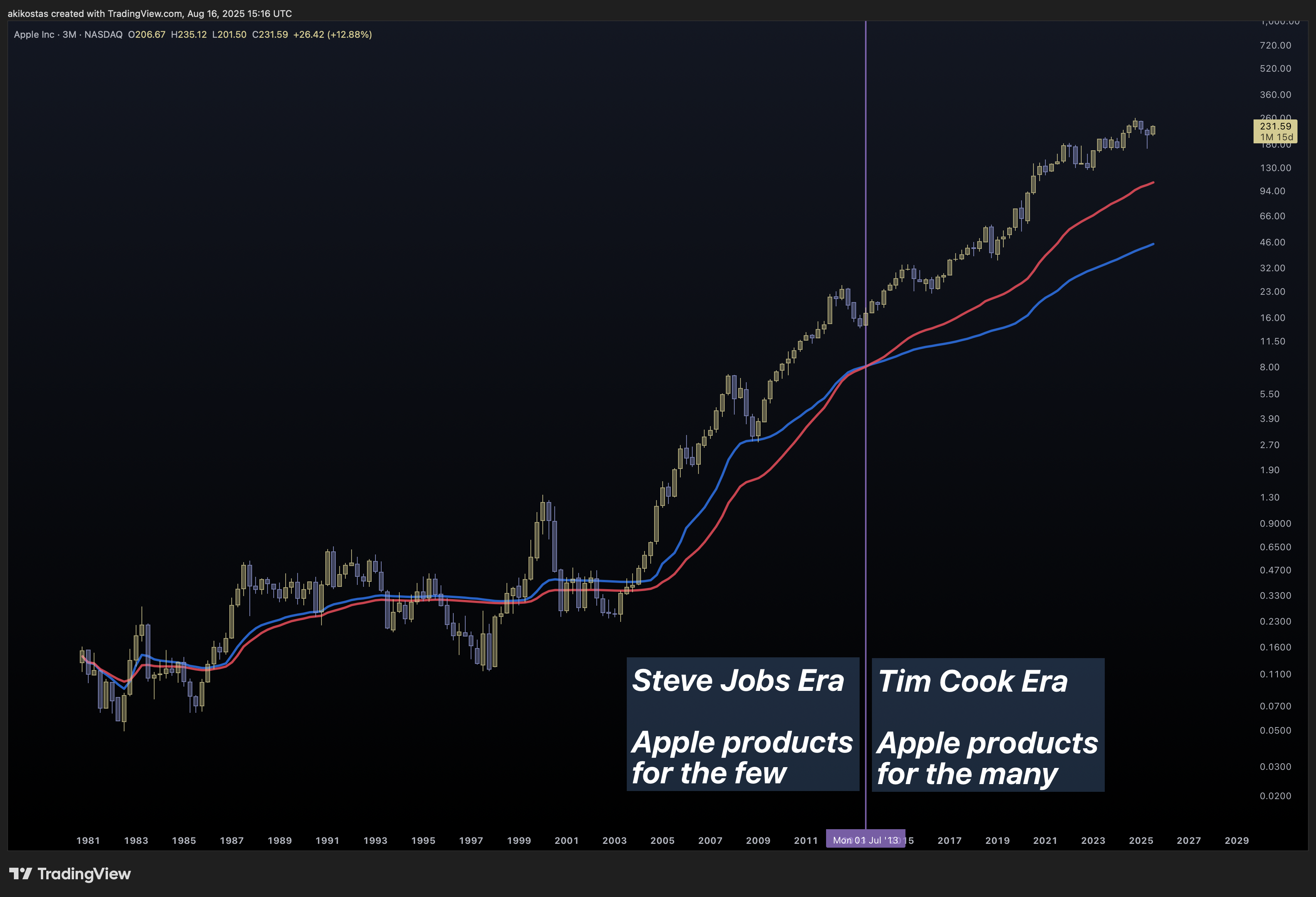Screen dimensions: 1316x897
Task: Click the 0.9000 price axis label
Action: pos(1275,524)
